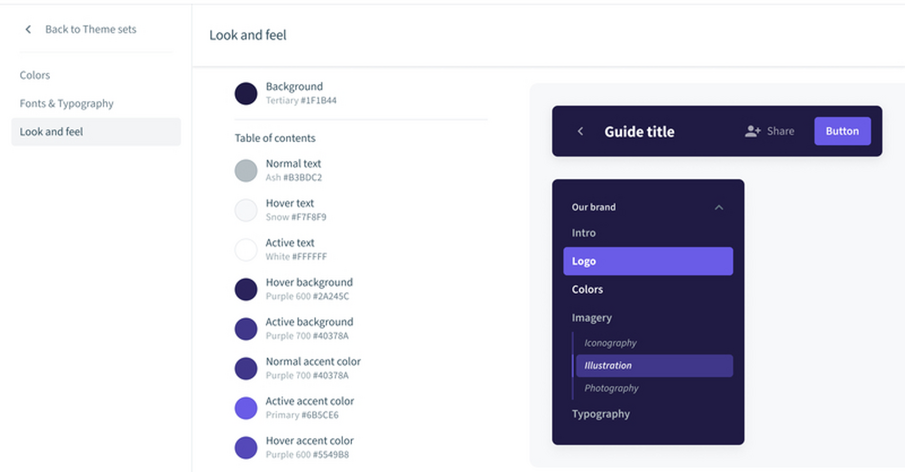Viewport: 905px width, 472px height.
Task: Click Photography sub-item in preview
Action: click(x=611, y=388)
